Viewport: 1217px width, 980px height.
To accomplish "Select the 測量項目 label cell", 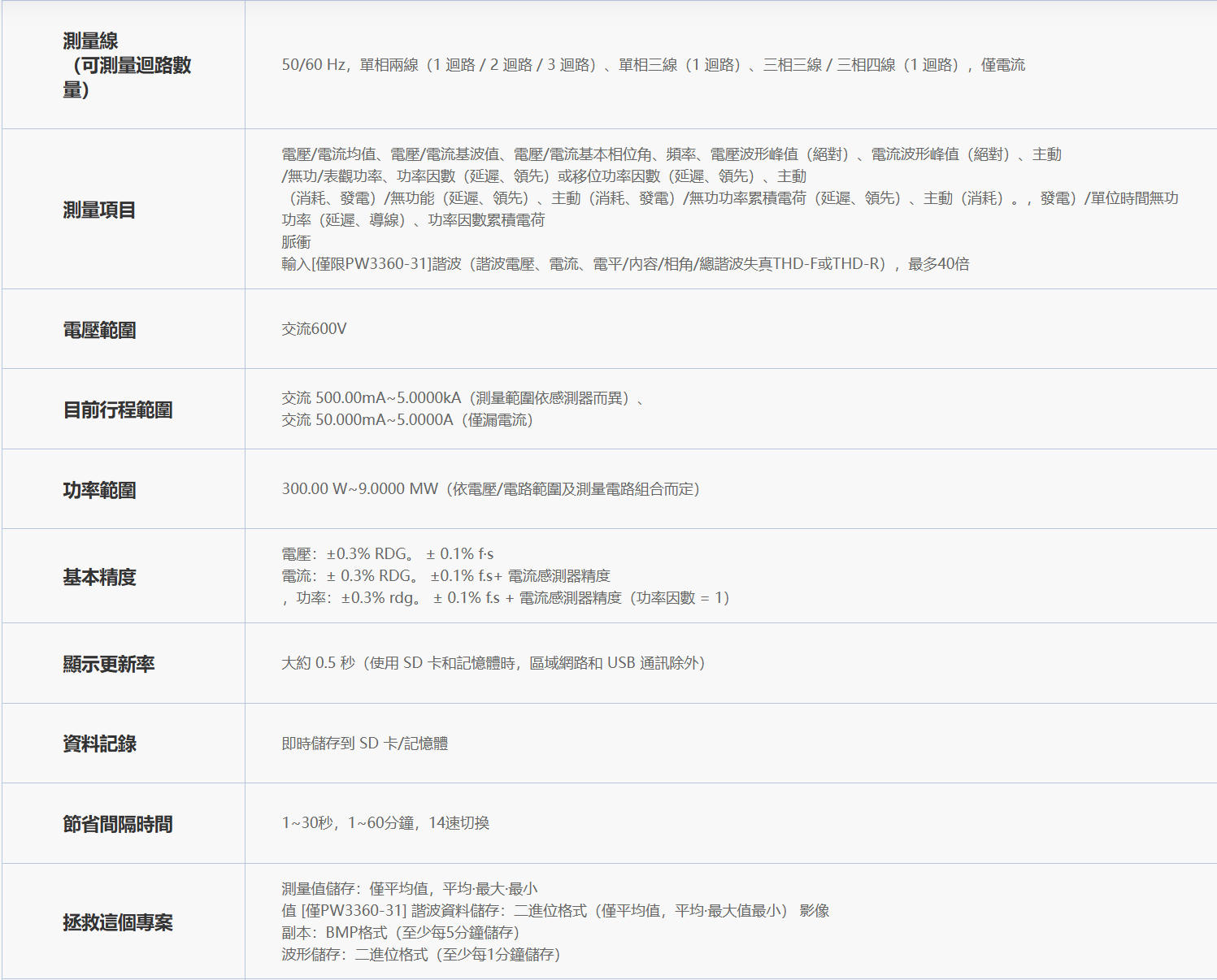I will pos(124,210).
